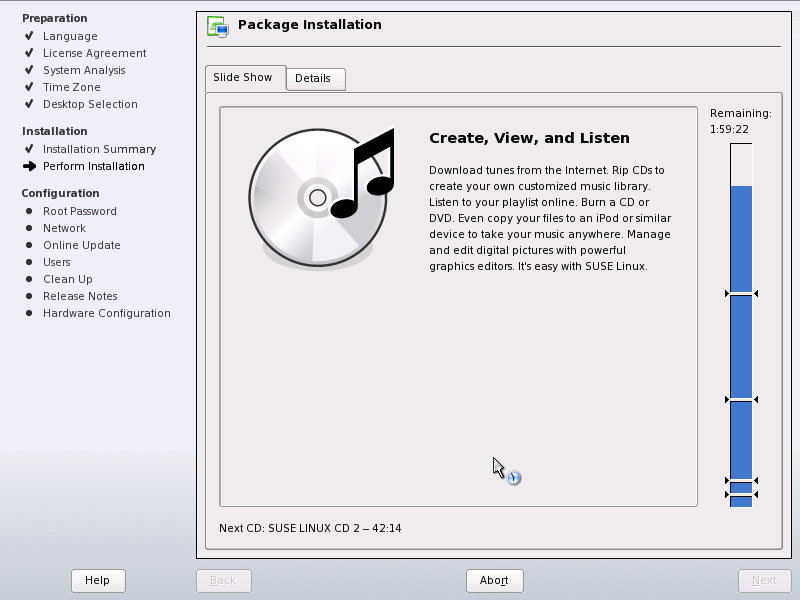Click the Configuration section heading

pos(60,193)
